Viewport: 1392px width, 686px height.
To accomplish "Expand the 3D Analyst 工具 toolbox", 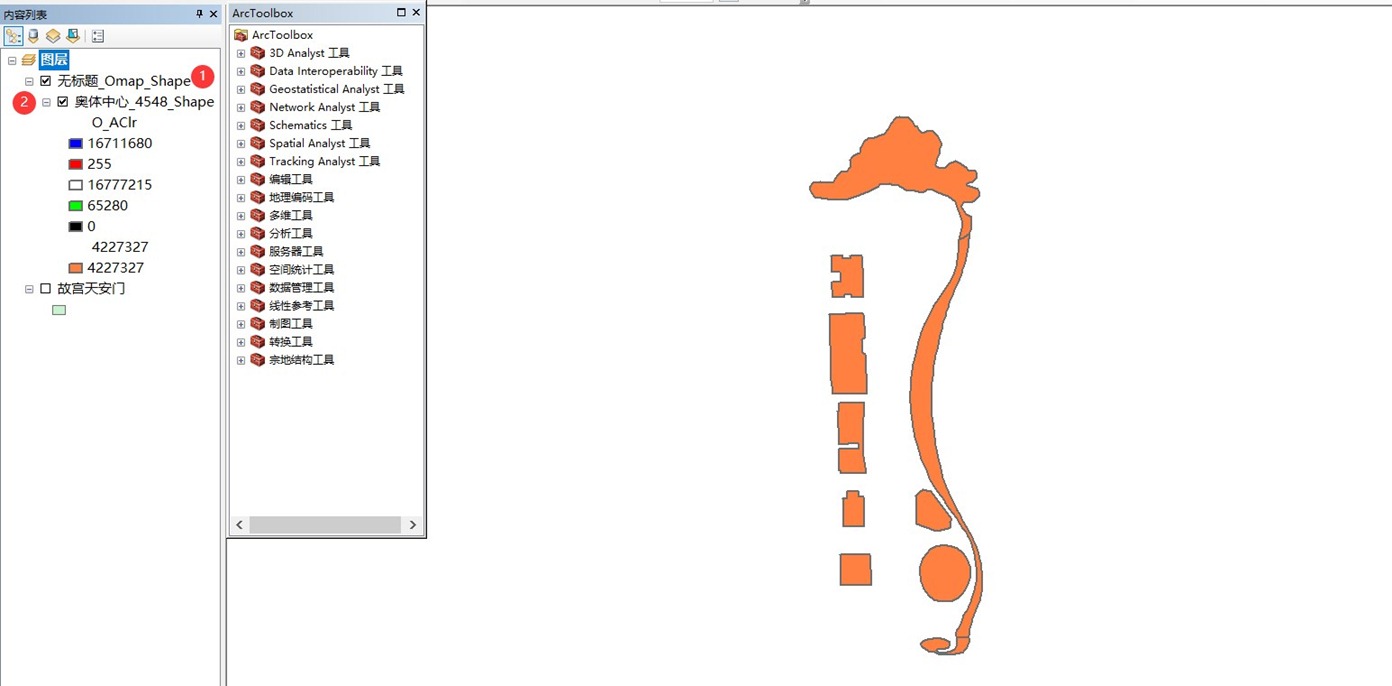I will (241, 53).
